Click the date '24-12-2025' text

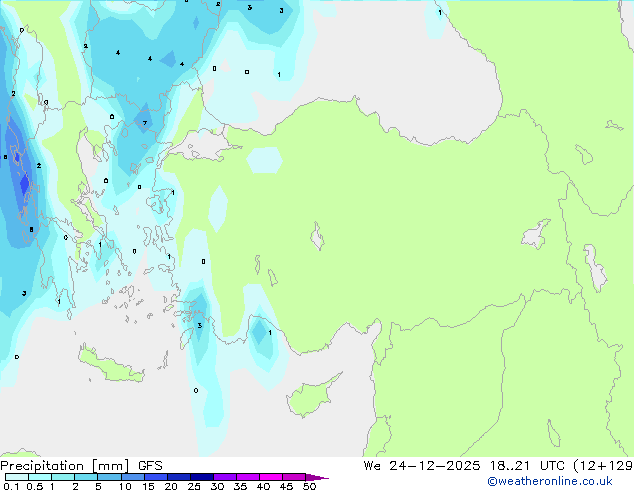(435, 466)
